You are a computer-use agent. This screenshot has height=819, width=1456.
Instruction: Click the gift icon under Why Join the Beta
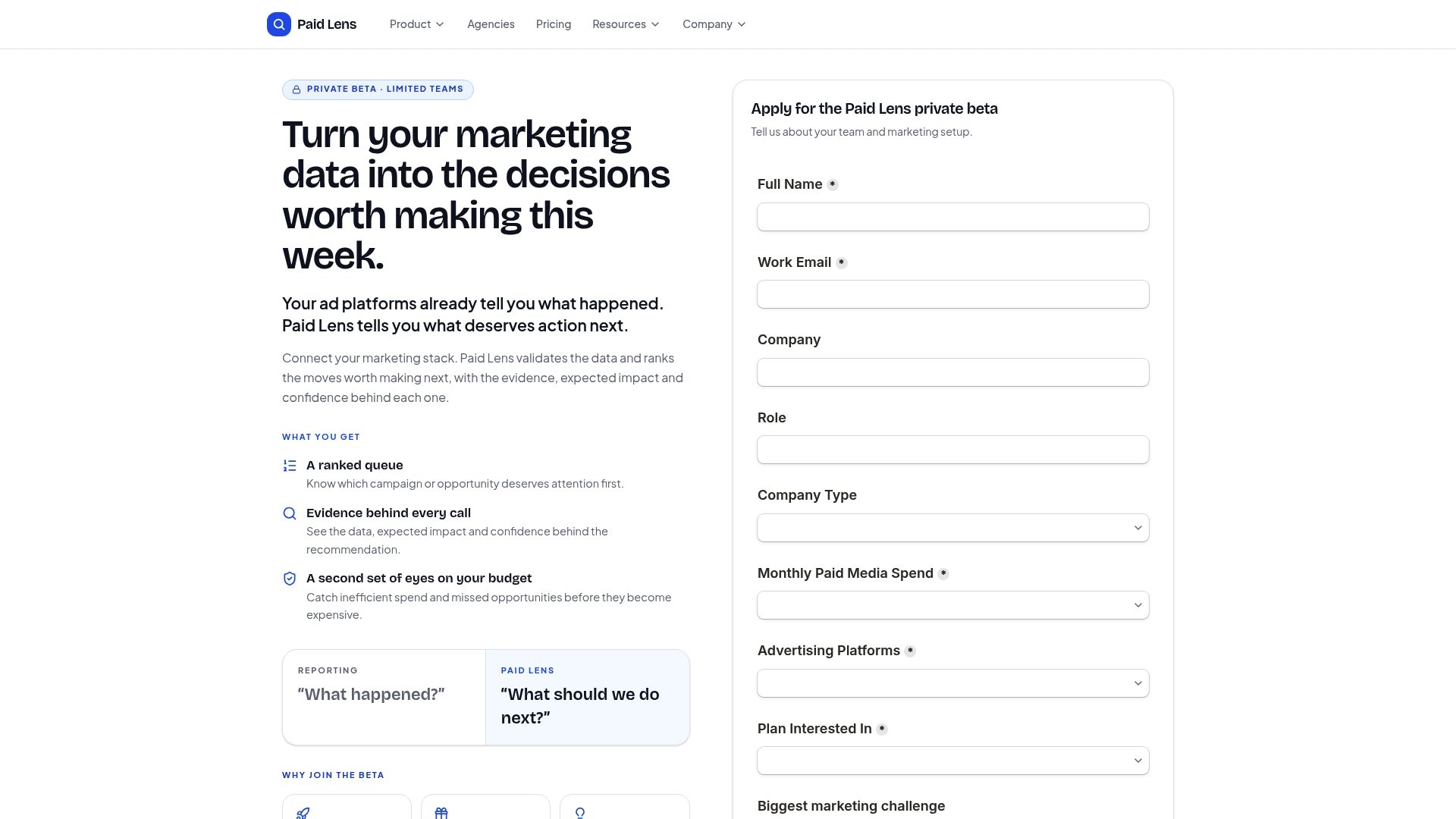pyautogui.click(x=441, y=813)
